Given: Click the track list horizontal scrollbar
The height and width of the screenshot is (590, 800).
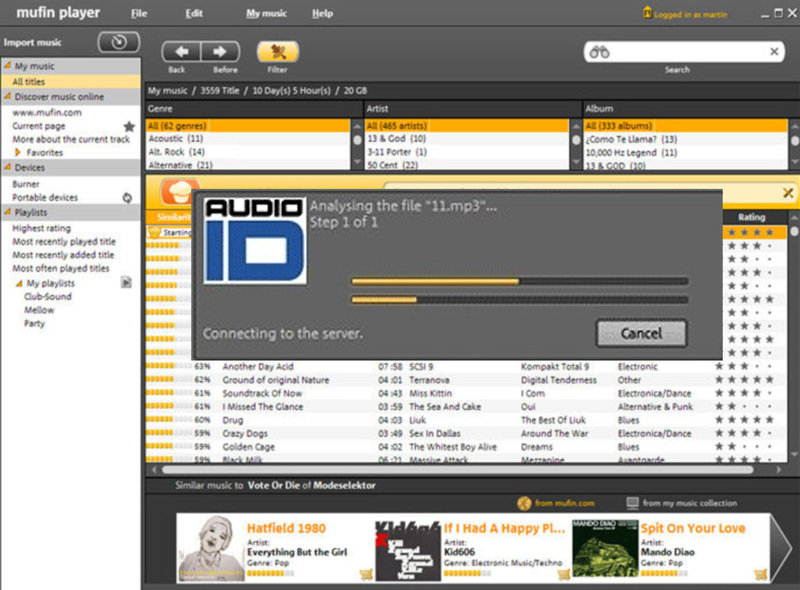Looking at the screenshot, I should click(457, 470).
